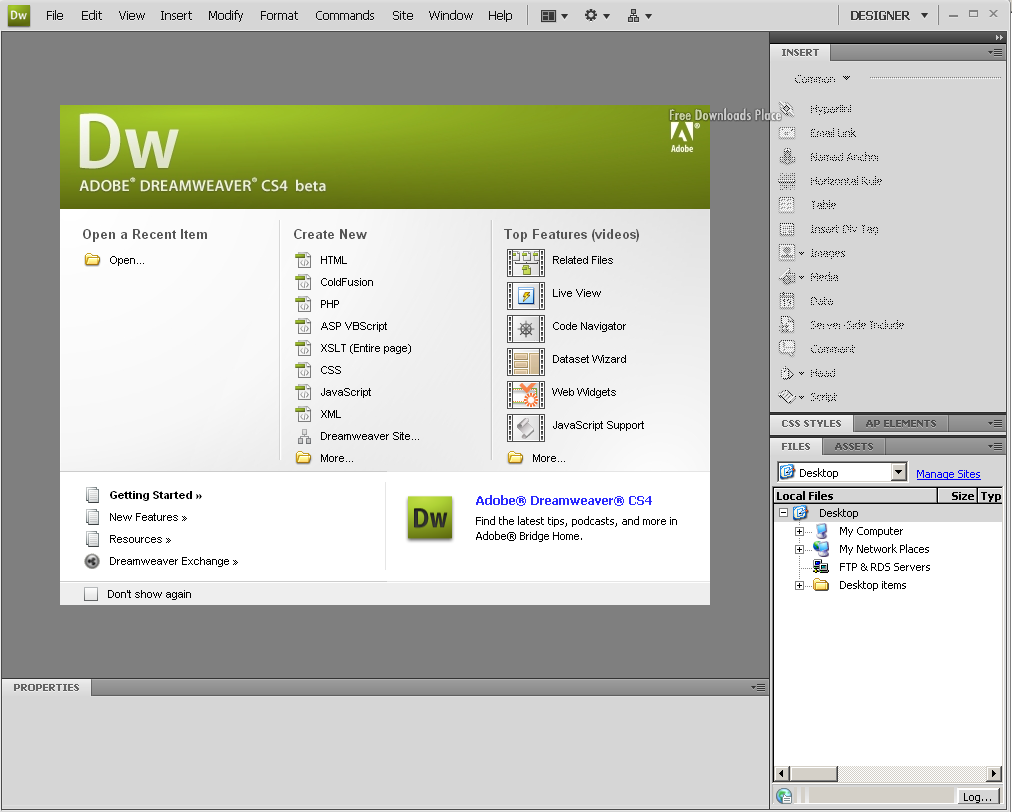1012x812 pixels.
Task: Click the JavaScript Support icon
Action: [526, 427]
